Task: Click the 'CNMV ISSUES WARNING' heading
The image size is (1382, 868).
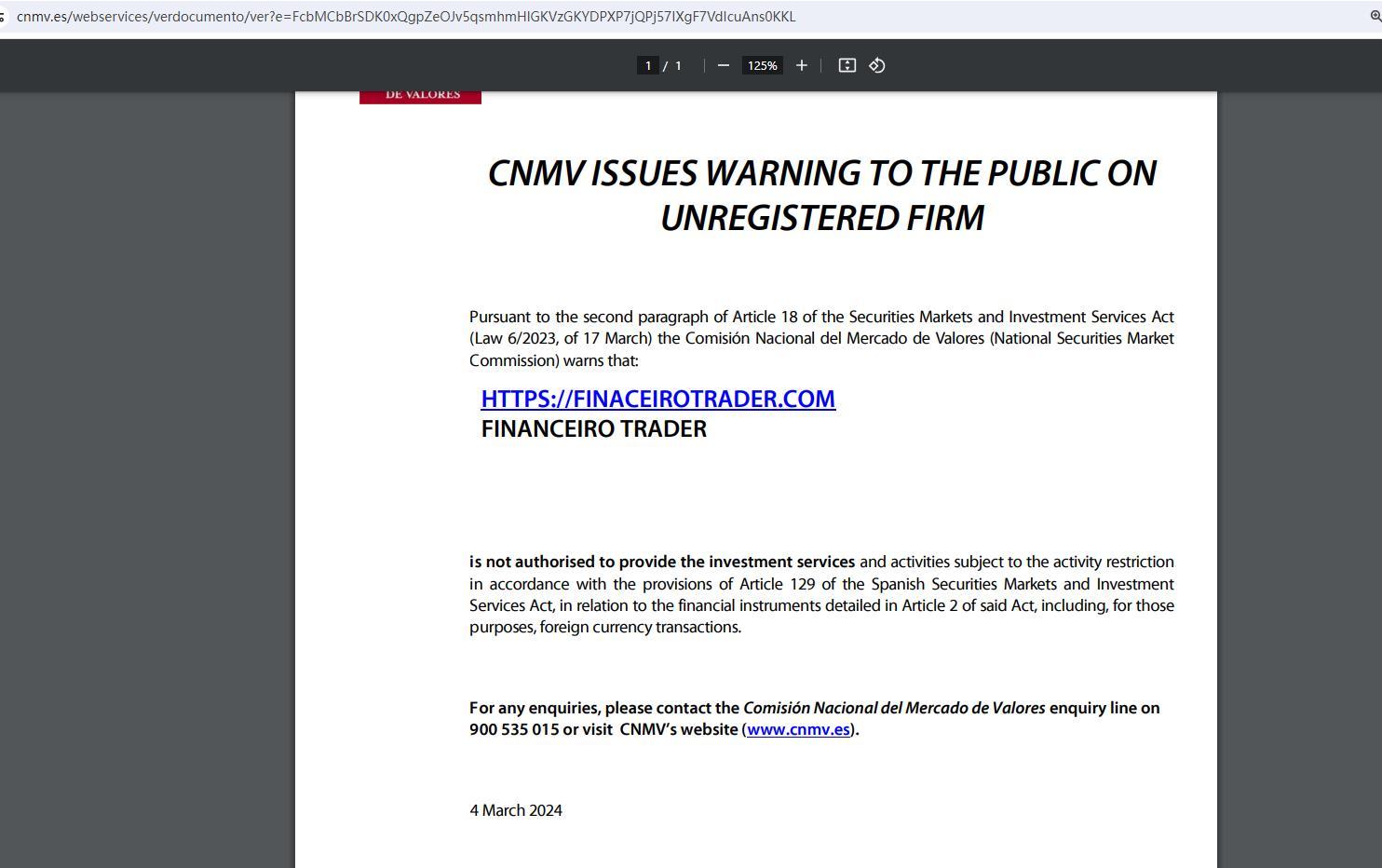Action: pyautogui.click(x=821, y=174)
